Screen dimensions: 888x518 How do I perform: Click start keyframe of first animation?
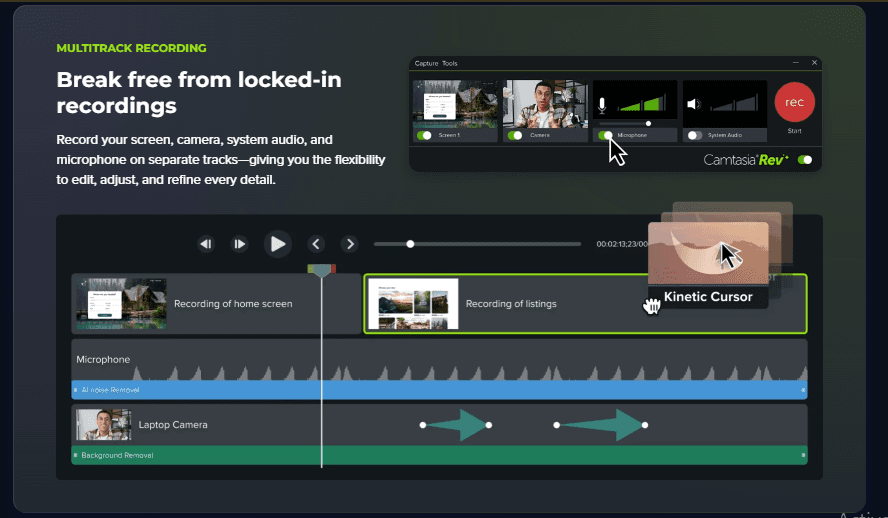point(422,425)
